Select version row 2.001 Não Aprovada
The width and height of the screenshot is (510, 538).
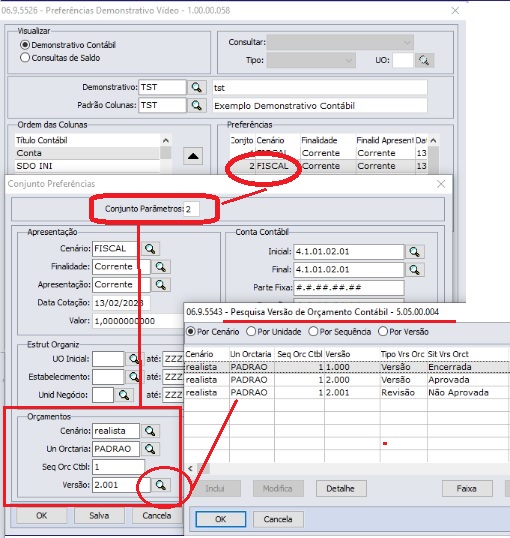coord(347,393)
